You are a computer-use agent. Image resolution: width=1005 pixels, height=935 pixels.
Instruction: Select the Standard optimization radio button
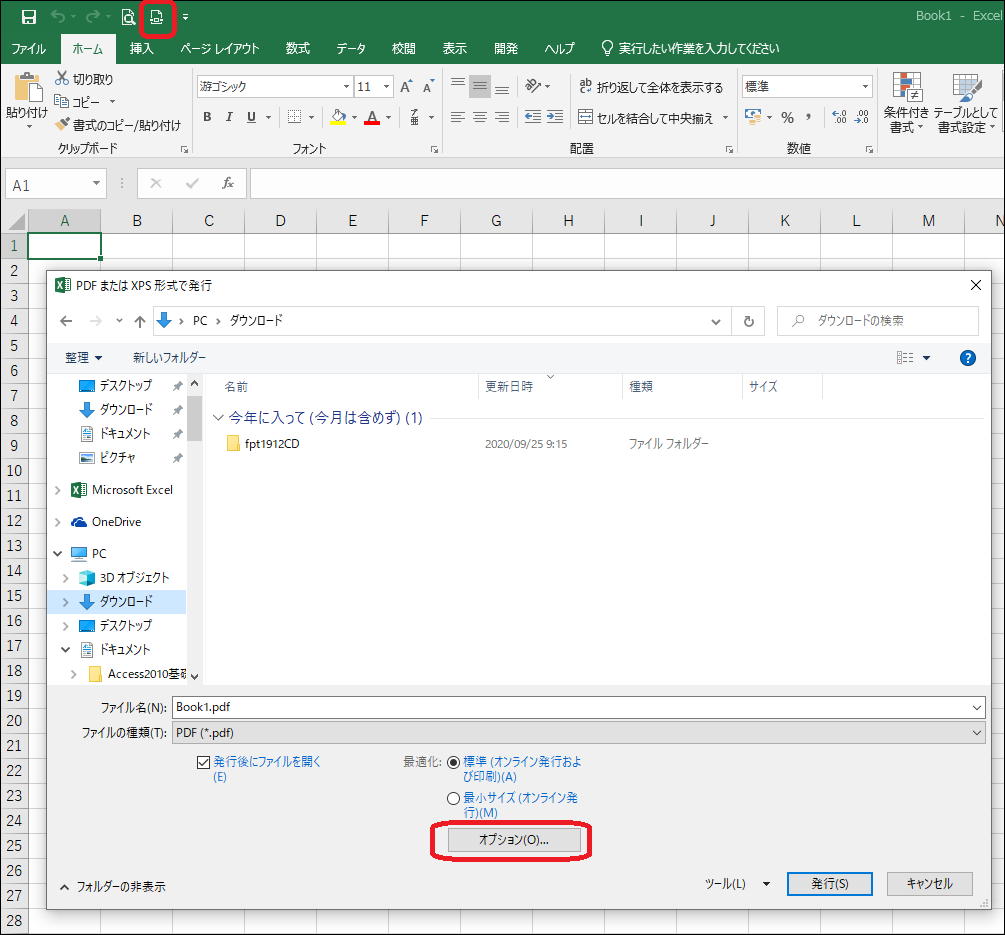(453, 762)
